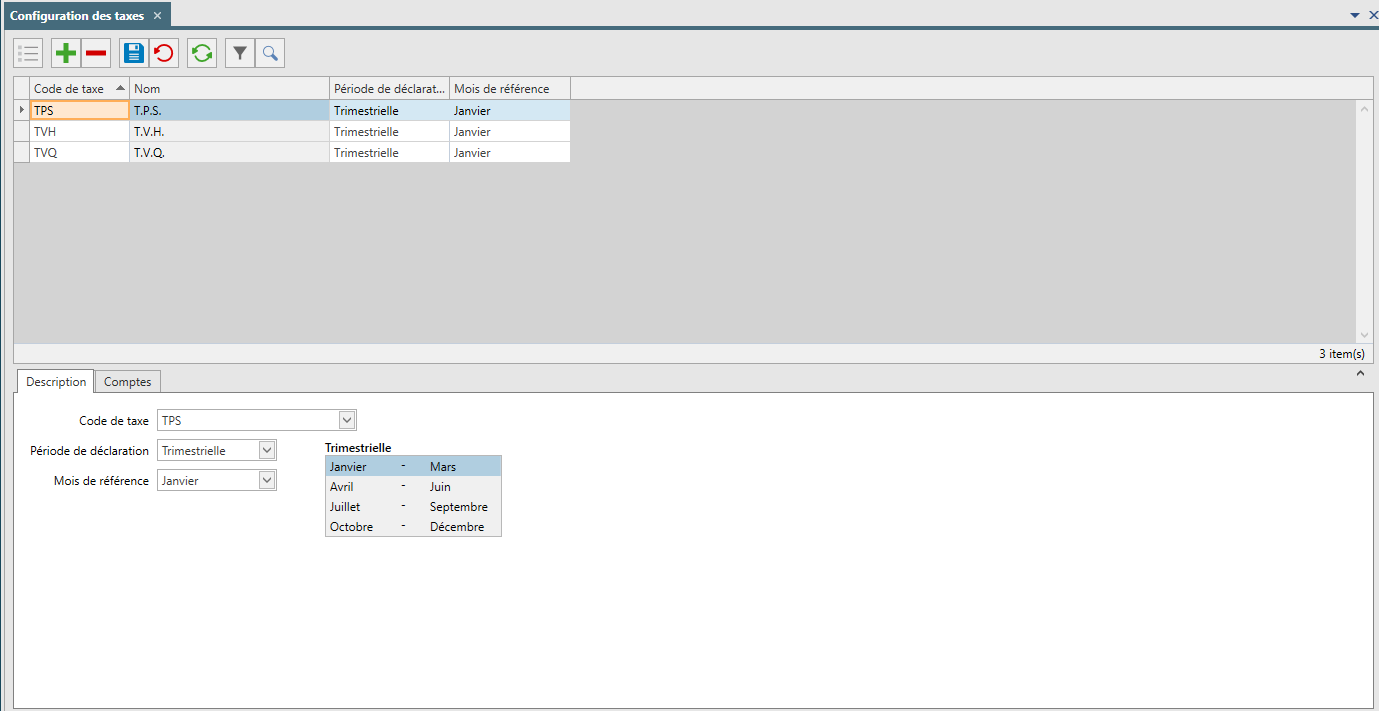
Task: Save changes with the blue diskette icon
Action: tap(134, 53)
